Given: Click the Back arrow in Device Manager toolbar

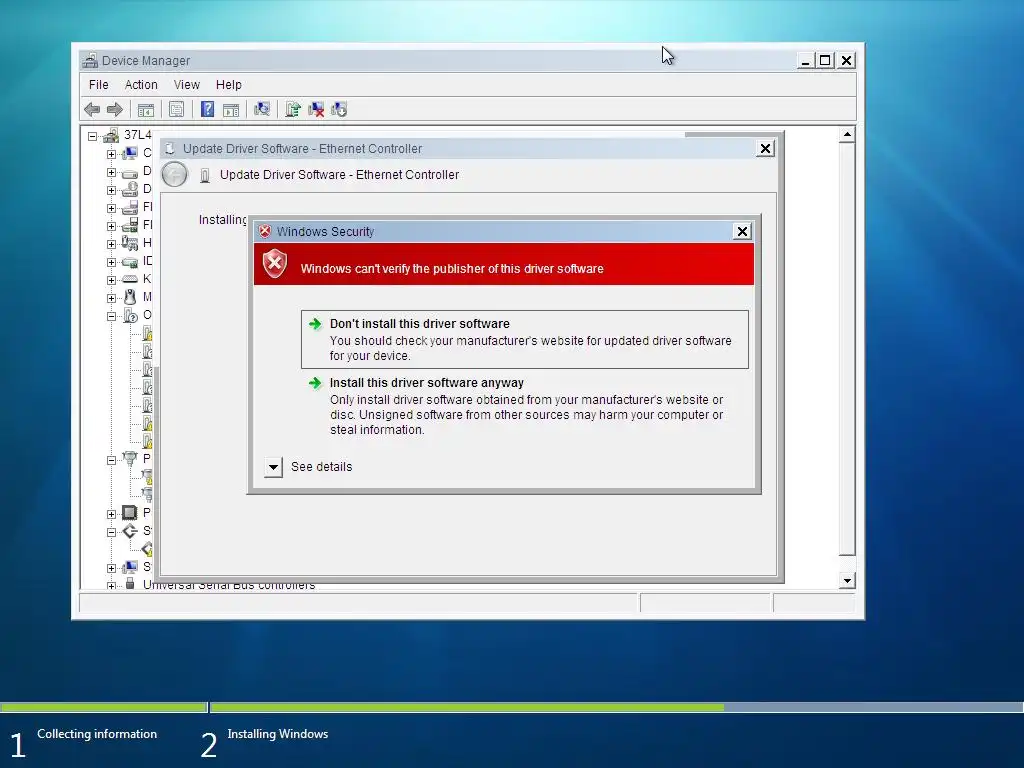Looking at the screenshot, I should (x=92, y=109).
